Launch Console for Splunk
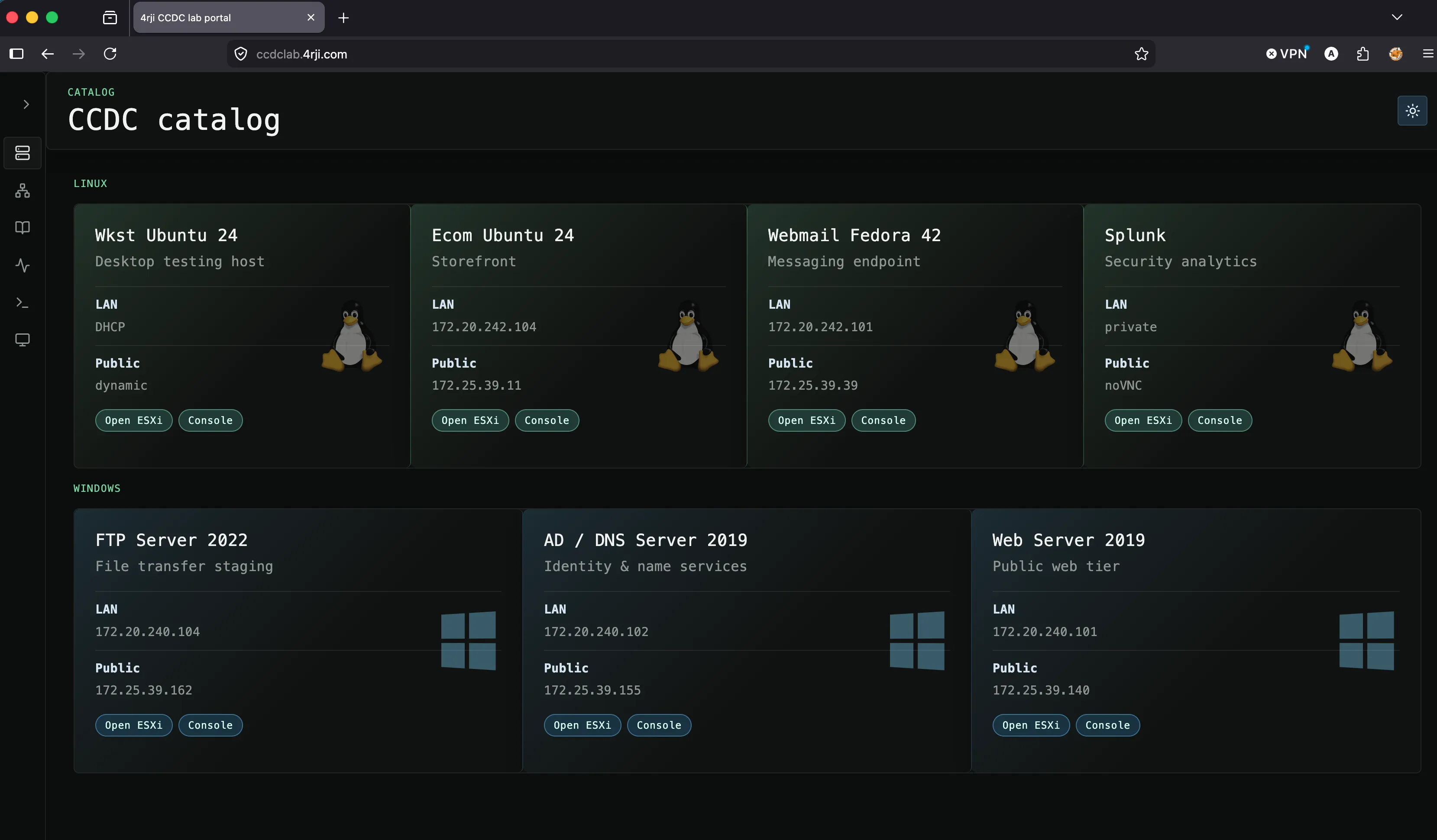This screenshot has width=1437, height=840. click(1220, 420)
